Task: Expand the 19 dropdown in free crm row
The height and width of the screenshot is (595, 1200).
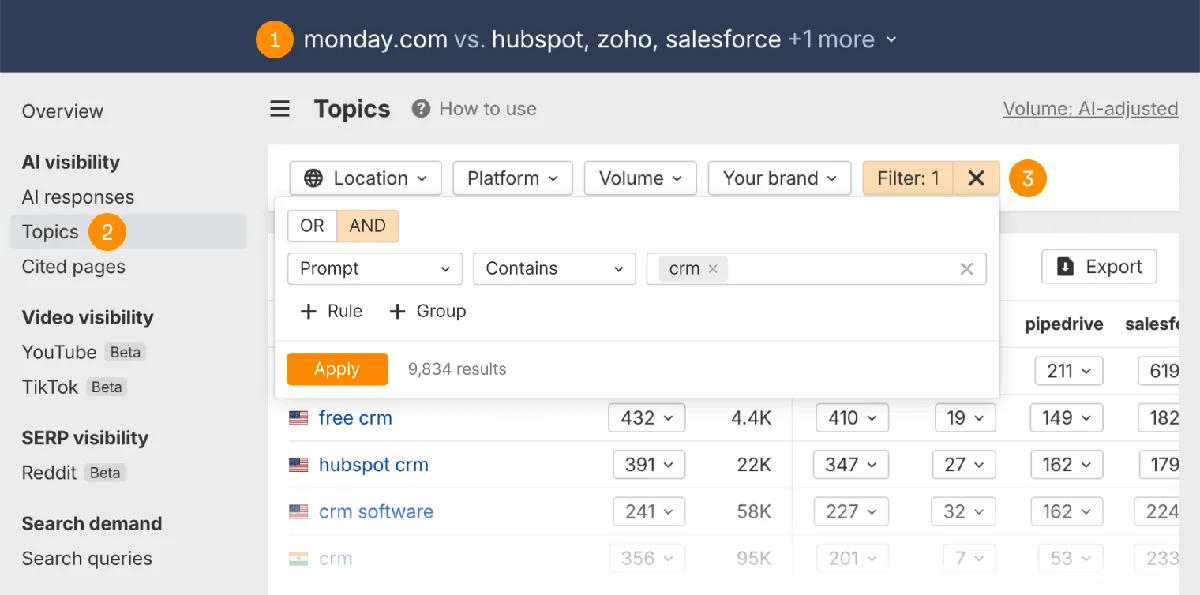Action: tap(965, 418)
